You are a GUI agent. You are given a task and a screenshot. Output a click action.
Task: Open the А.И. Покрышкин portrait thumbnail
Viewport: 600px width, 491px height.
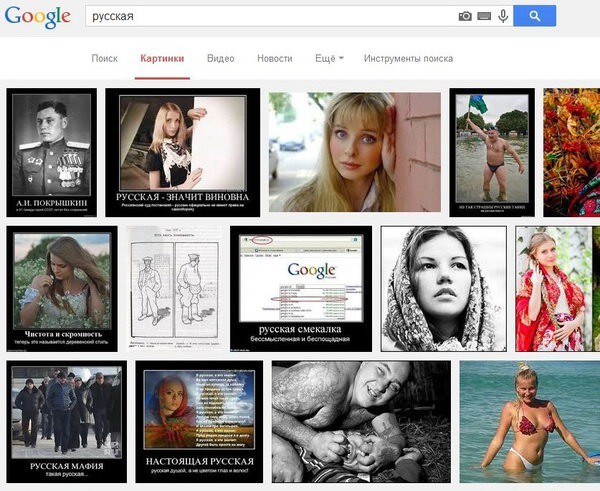[x=52, y=152]
